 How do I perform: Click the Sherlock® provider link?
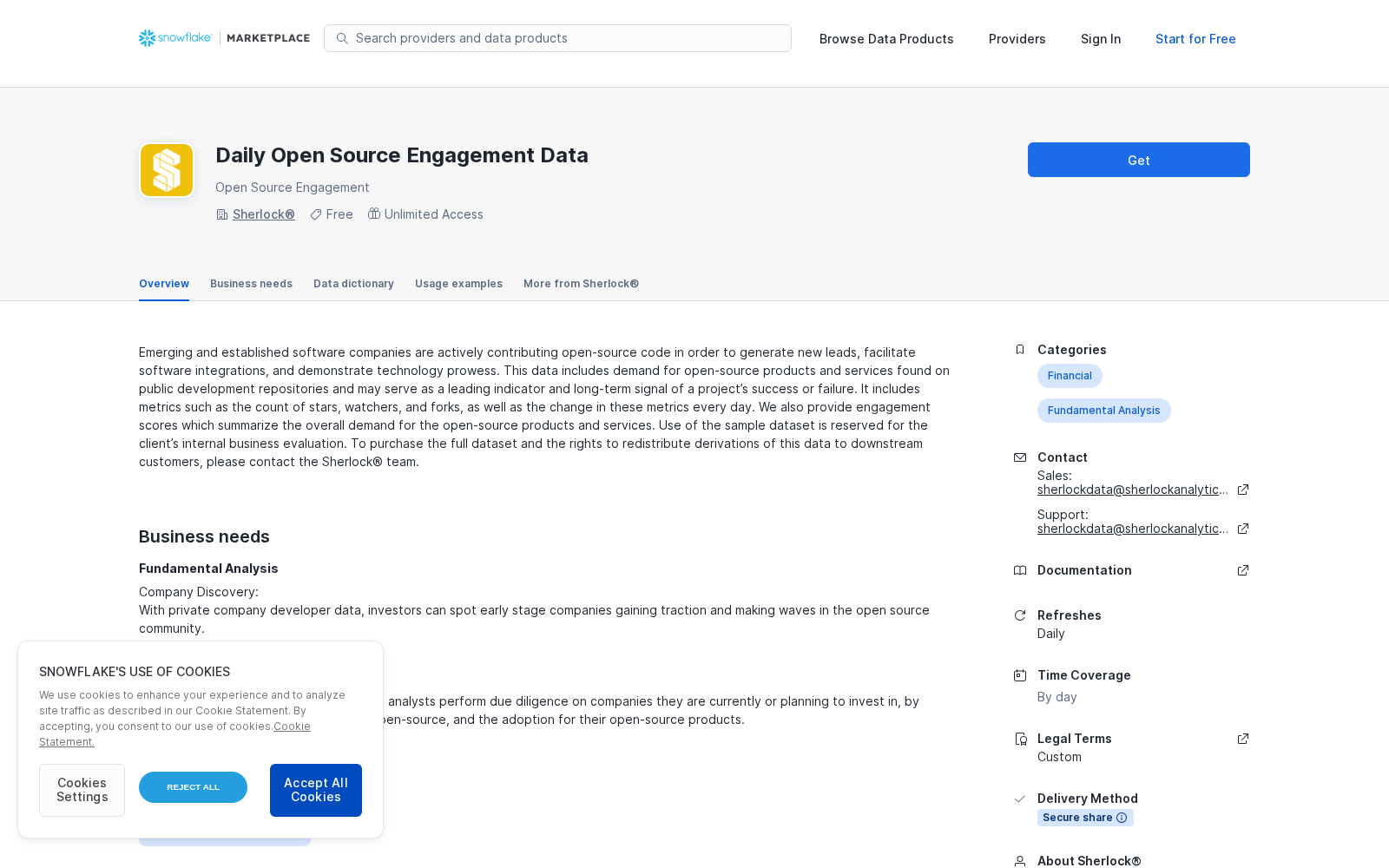pos(264,214)
